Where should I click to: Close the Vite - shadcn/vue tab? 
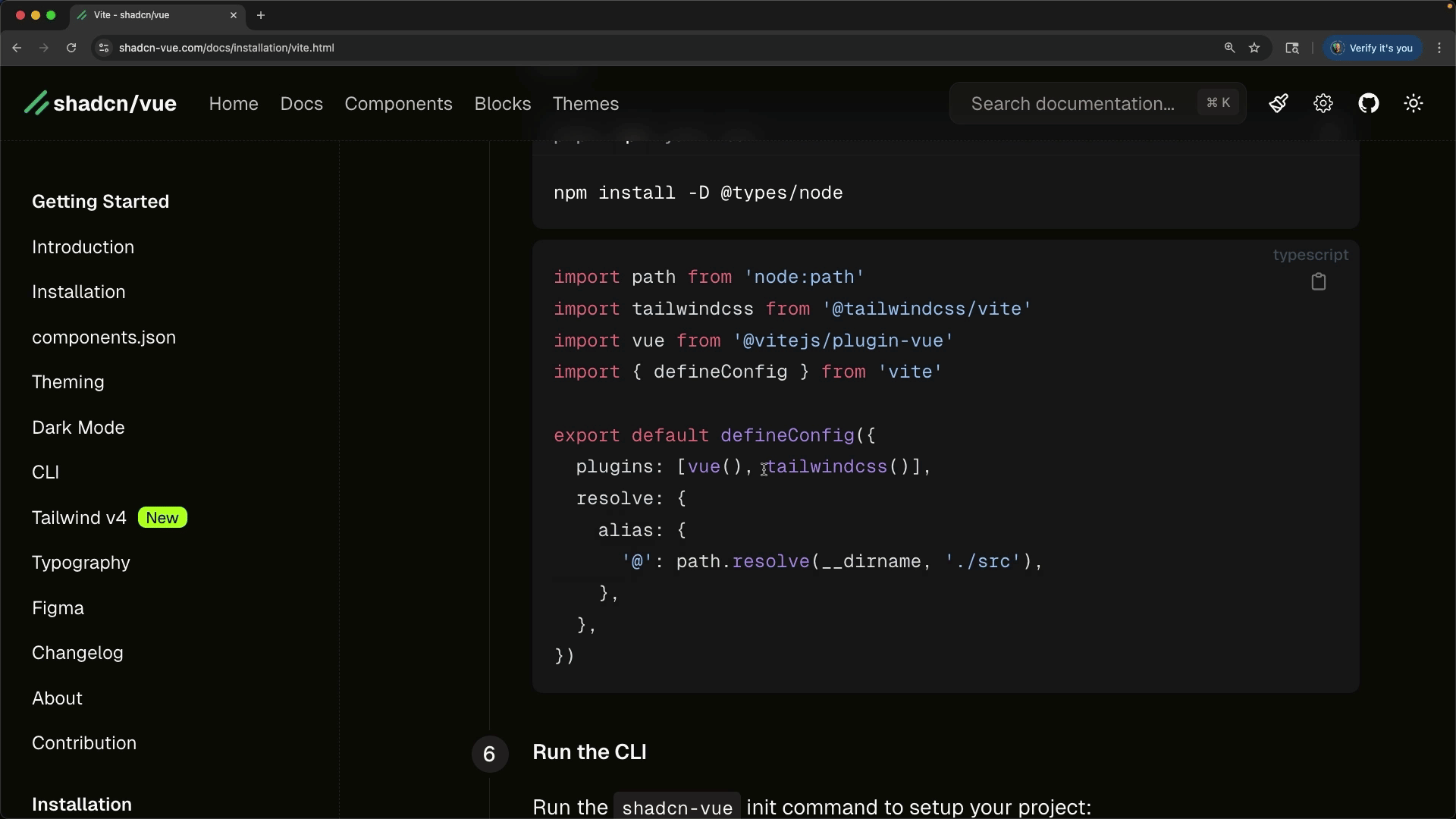point(234,15)
